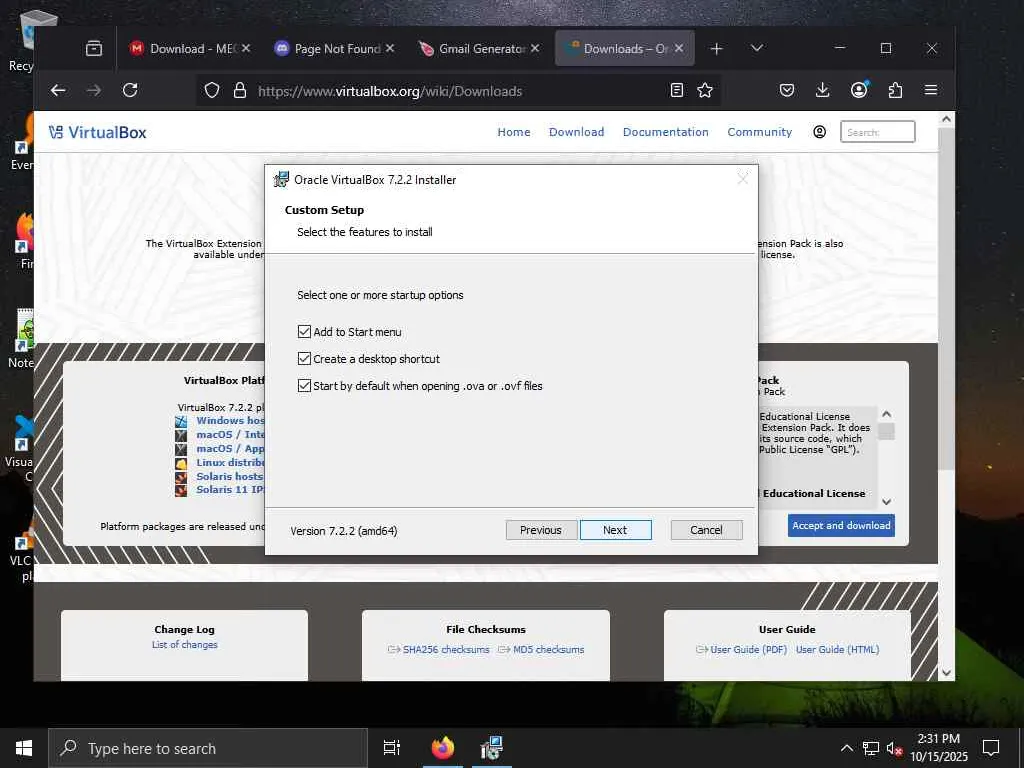Go back to previous page

click(x=58, y=90)
